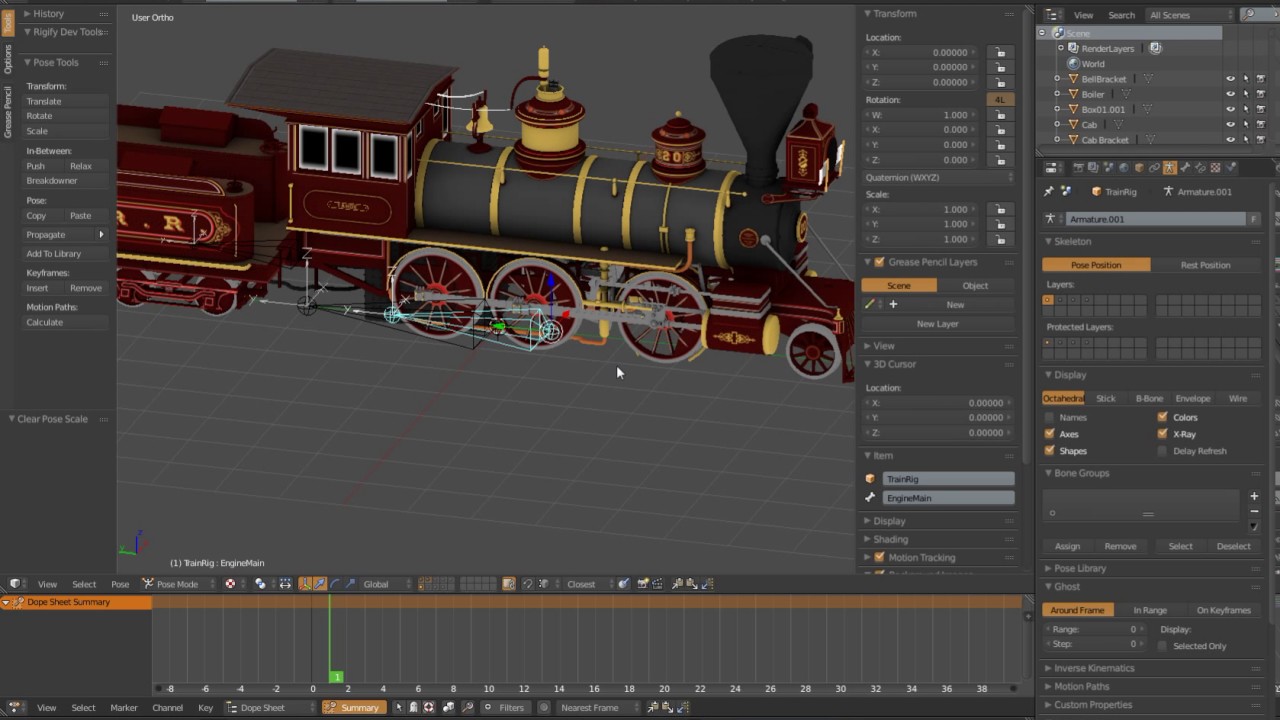Open the Closest snap target dropdown
The height and width of the screenshot is (720, 1280).
pyautogui.click(x=588, y=584)
